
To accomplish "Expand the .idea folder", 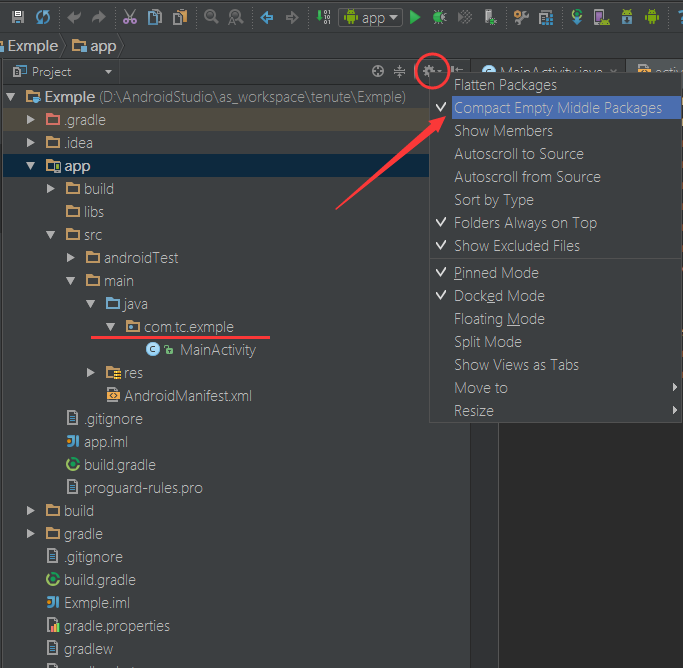I will [30, 142].
